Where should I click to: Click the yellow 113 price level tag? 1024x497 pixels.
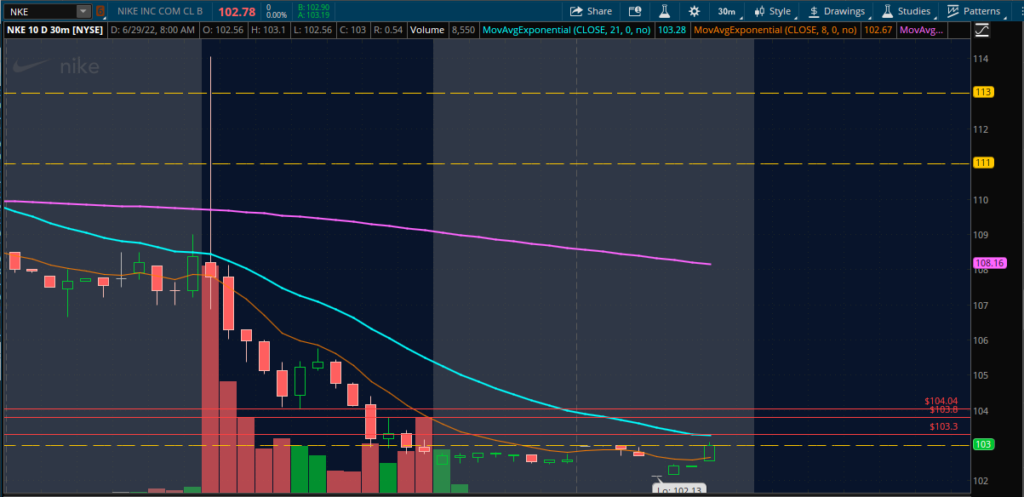click(983, 92)
